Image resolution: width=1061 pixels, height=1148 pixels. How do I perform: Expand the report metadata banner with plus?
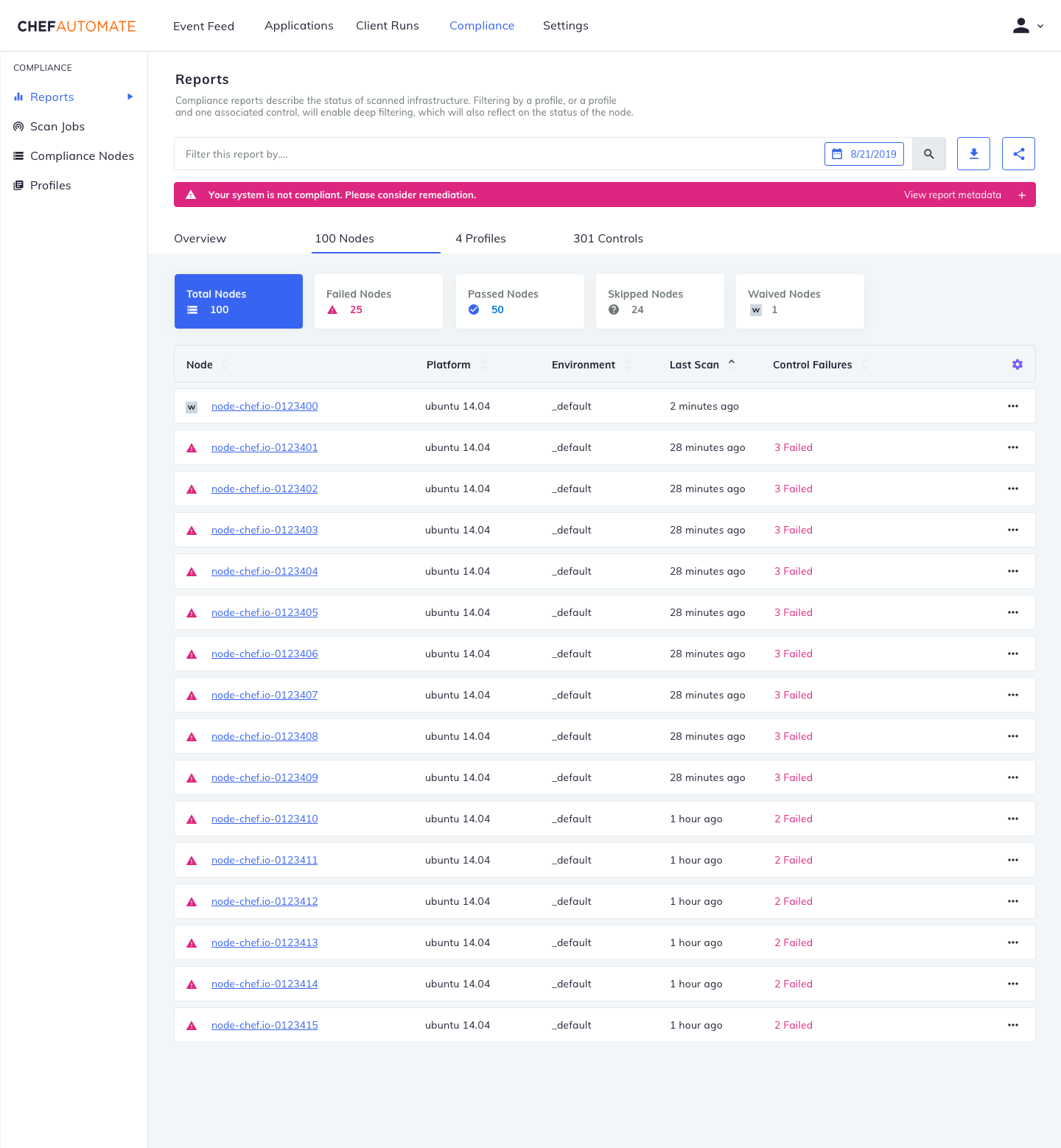(1021, 195)
